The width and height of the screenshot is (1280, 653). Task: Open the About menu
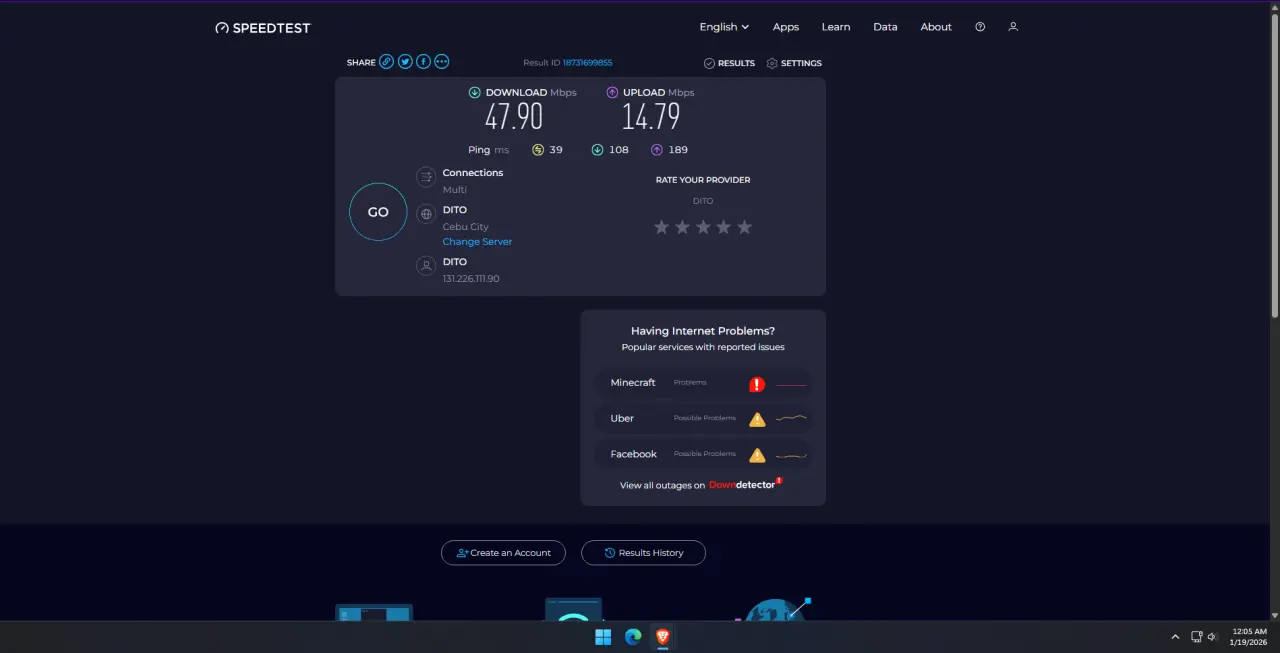pyautogui.click(x=936, y=27)
